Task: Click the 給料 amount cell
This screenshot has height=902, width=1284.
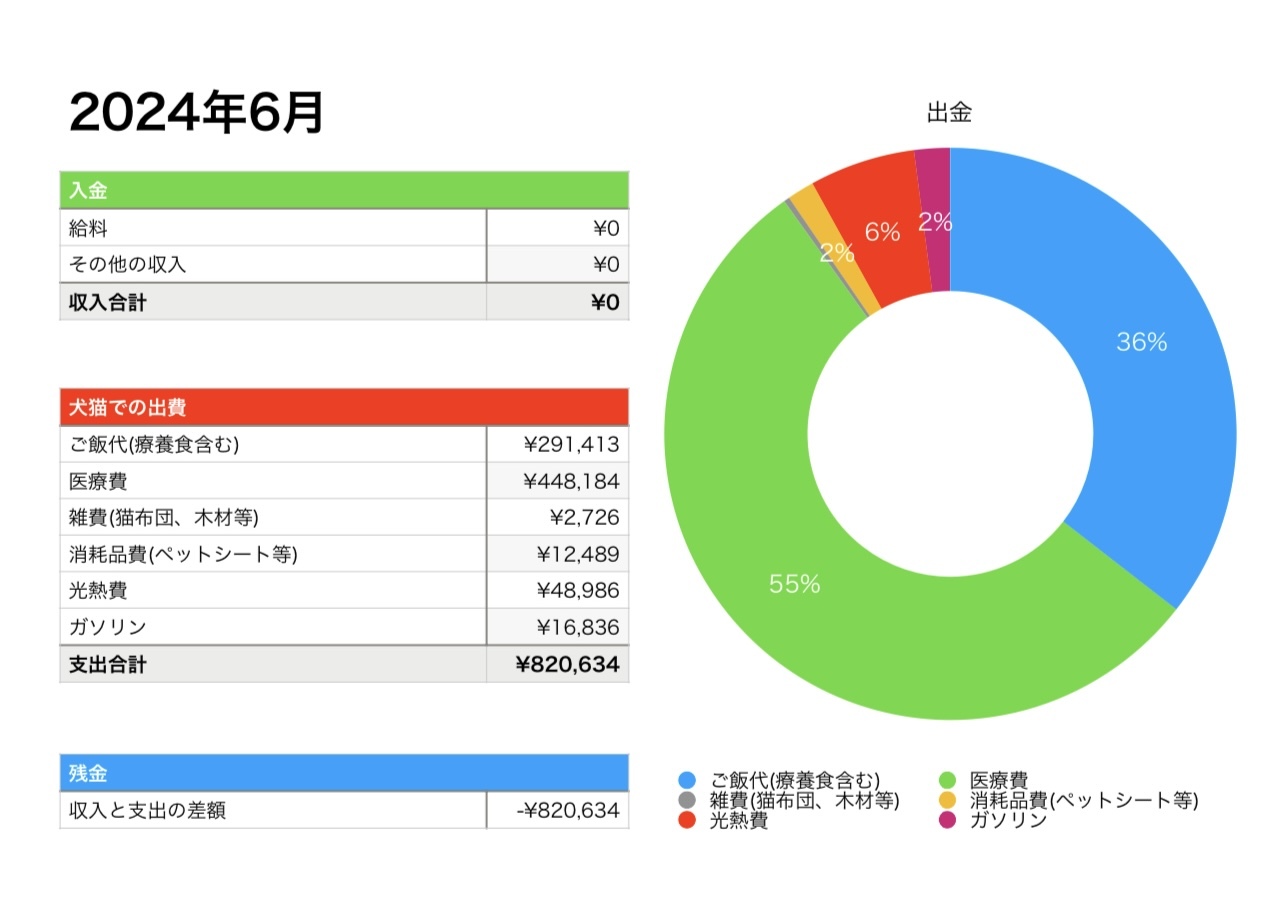Action: pyautogui.click(x=558, y=228)
